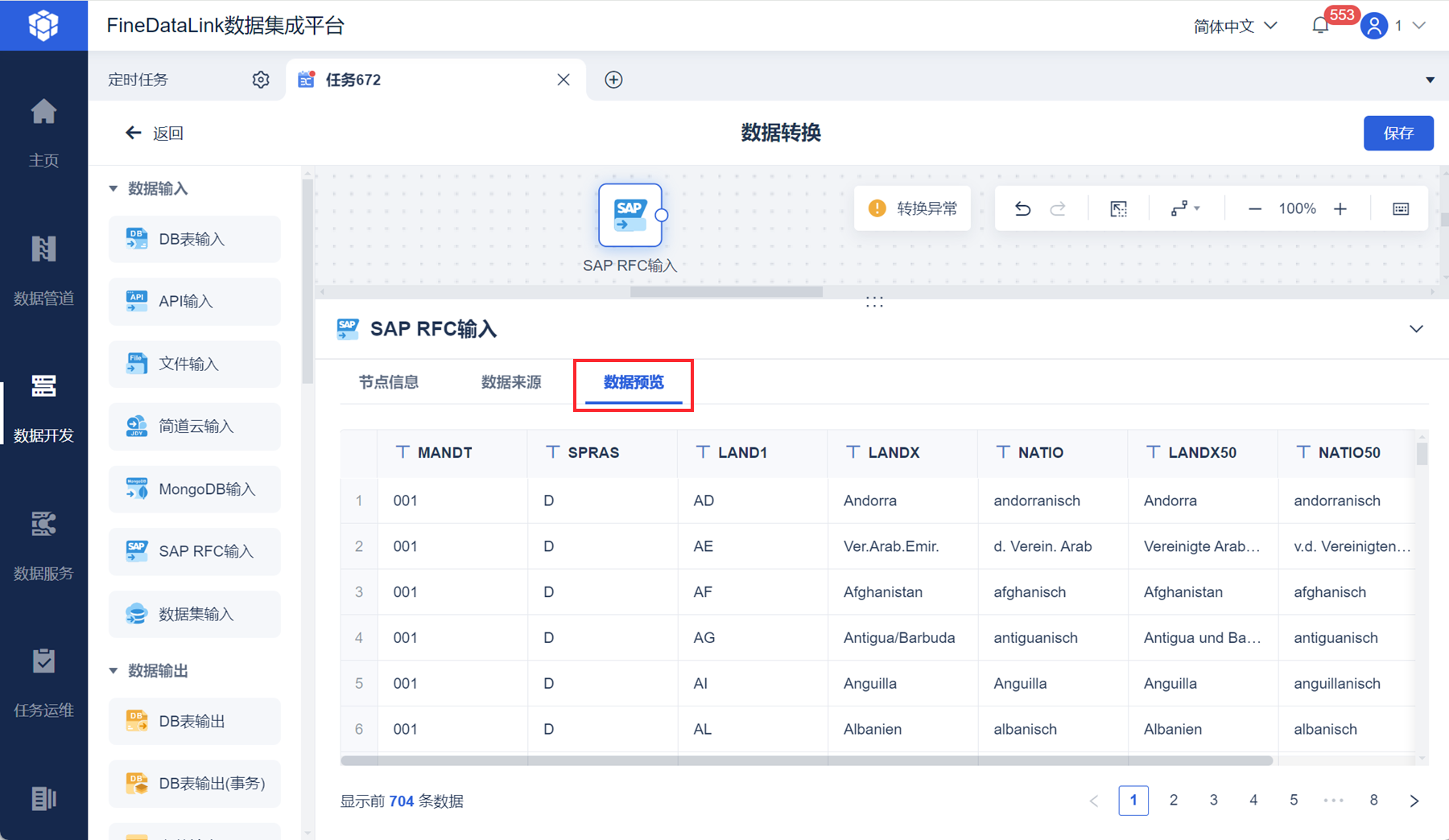Go to next preview page arrow

point(1414,801)
